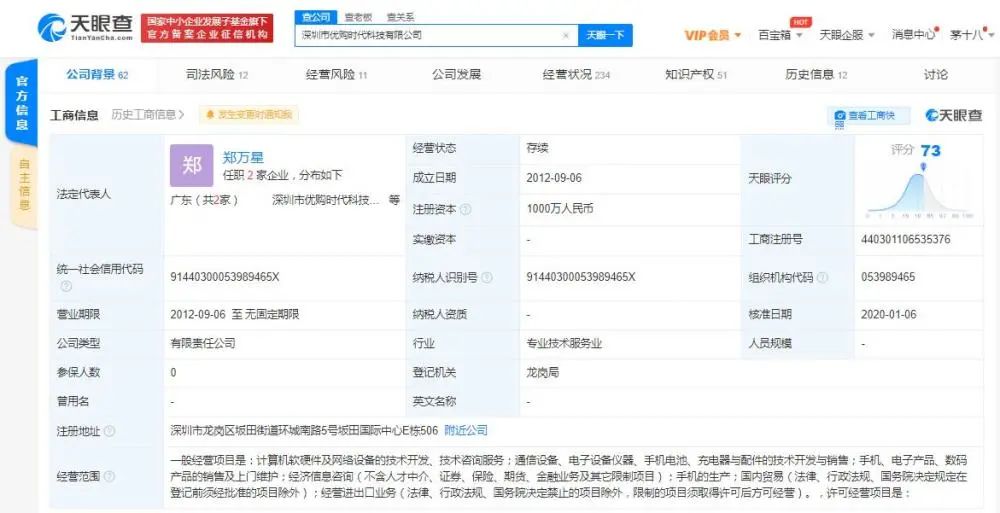Screen dimensions: 1000x513
Task: Click the help icon beside 注册地址
Action: [x=109, y=431]
